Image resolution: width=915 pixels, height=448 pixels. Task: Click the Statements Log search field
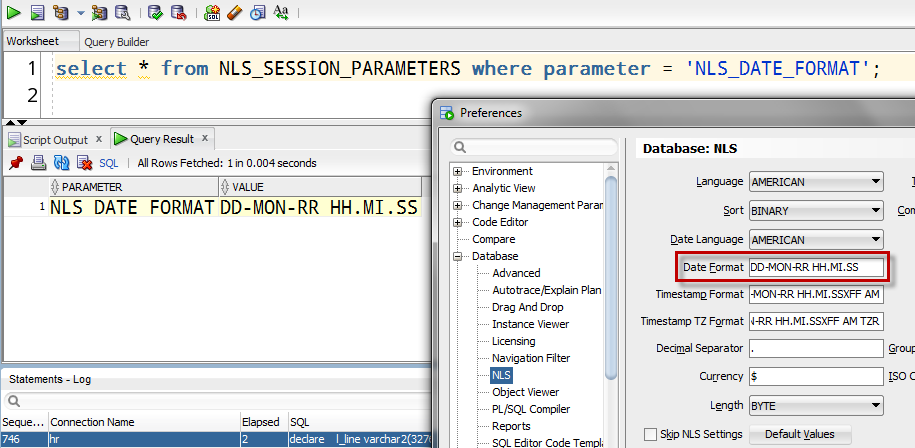(x=216, y=401)
